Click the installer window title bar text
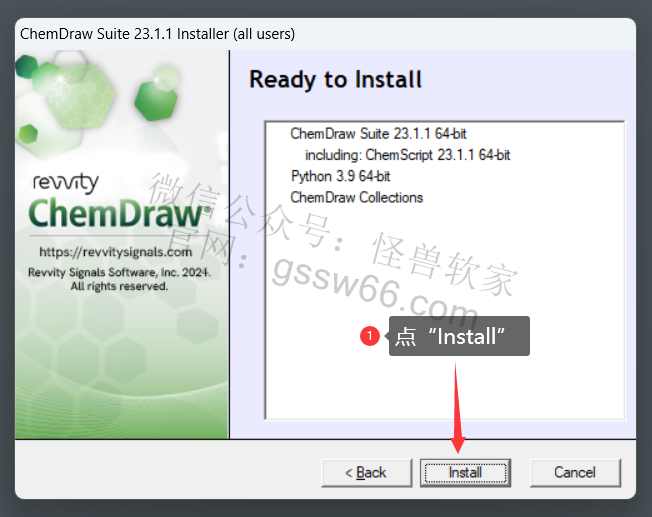Screen dimensions: 652x517 coord(158,34)
